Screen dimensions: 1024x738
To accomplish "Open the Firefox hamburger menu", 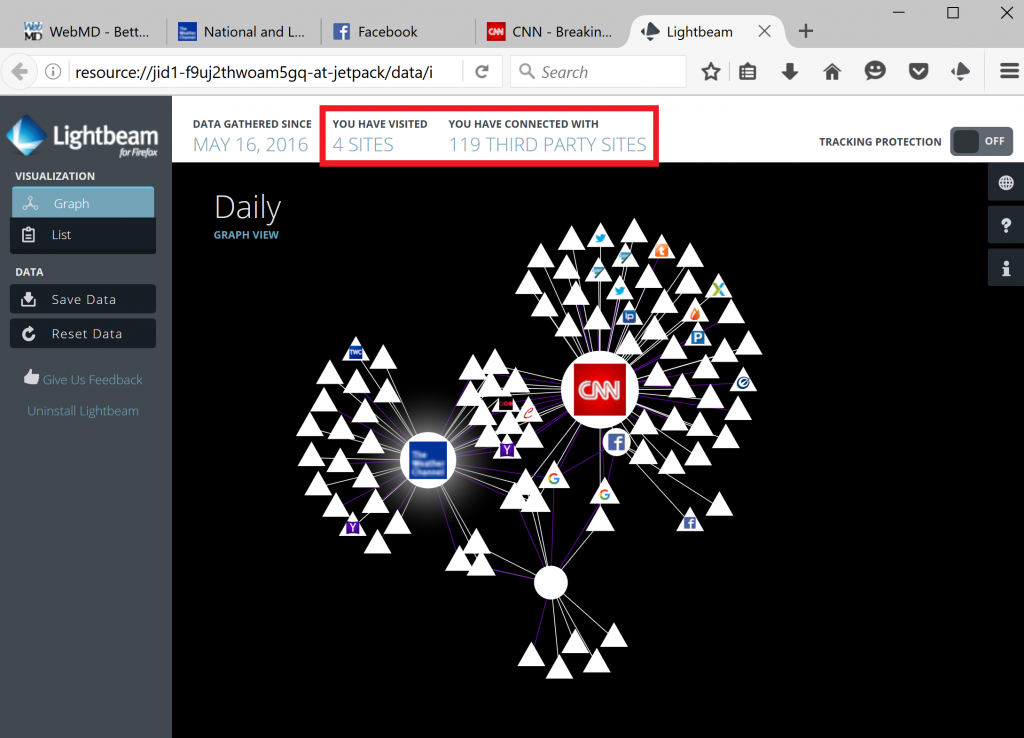I will [x=1009, y=71].
